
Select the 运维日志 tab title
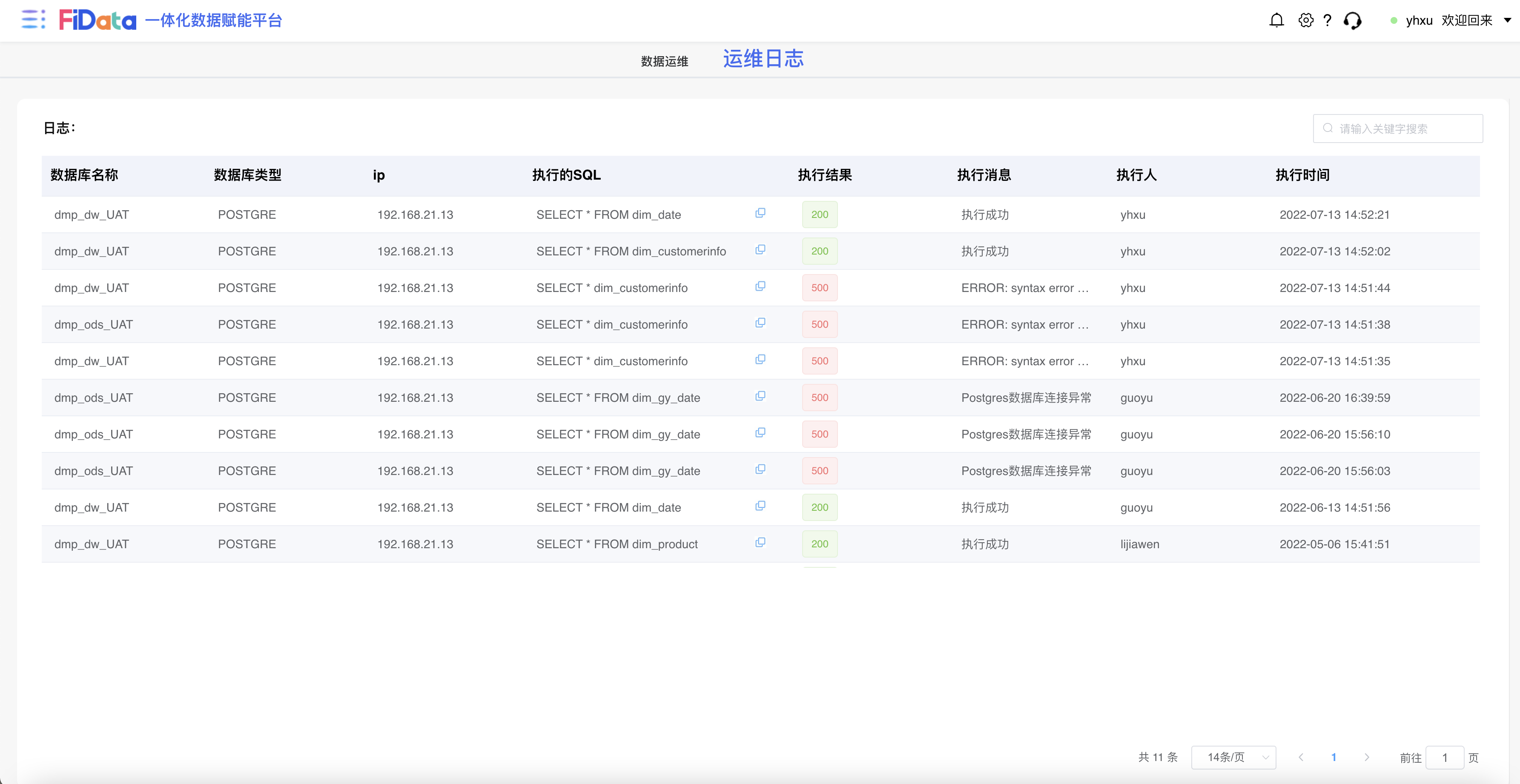pyautogui.click(x=763, y=59)
